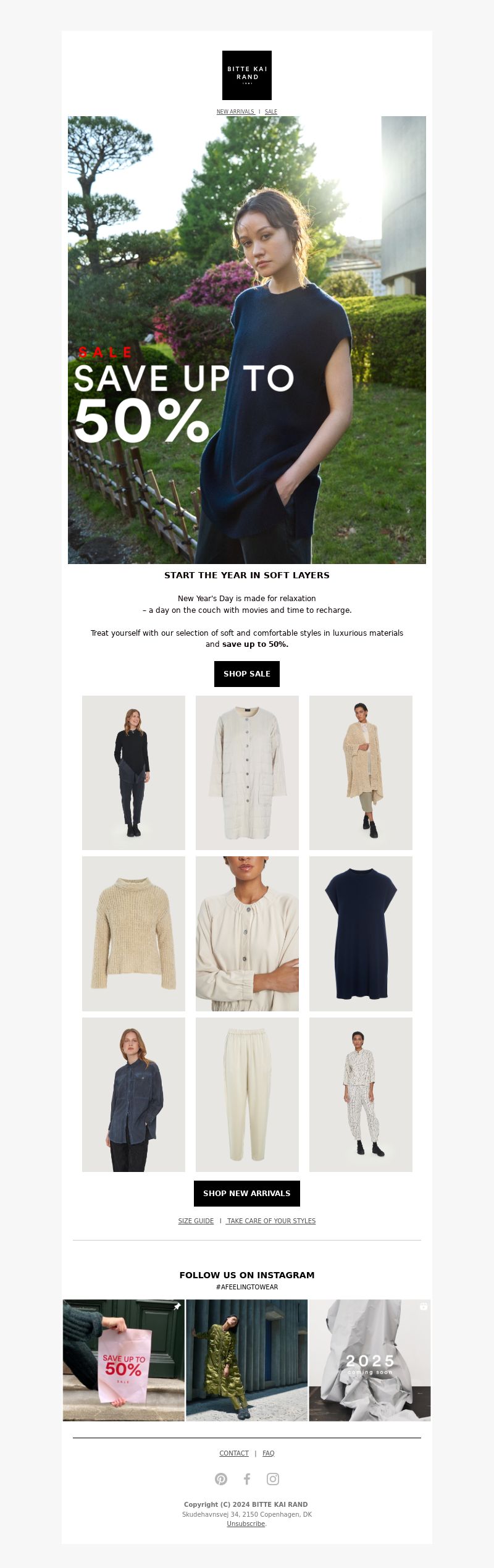The image size is (494, 1568).
Task: Open the Facebook social icon
Action: click(x=247, y=1478)
